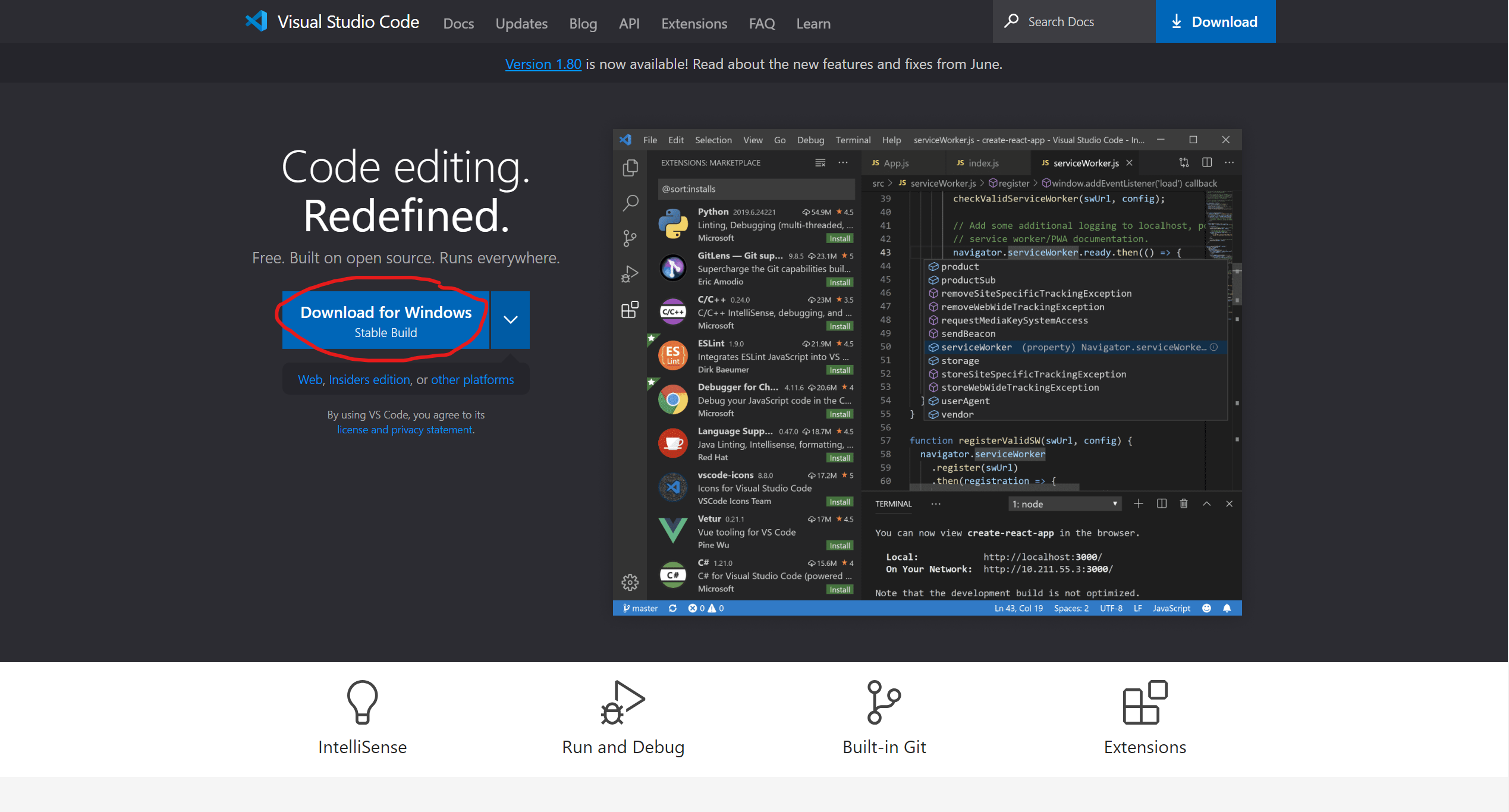Viewport: 1509px width, 812px height.
Task: Click the Source Control icon in screenshot sidebar
Action: click(x=630, y=238)
